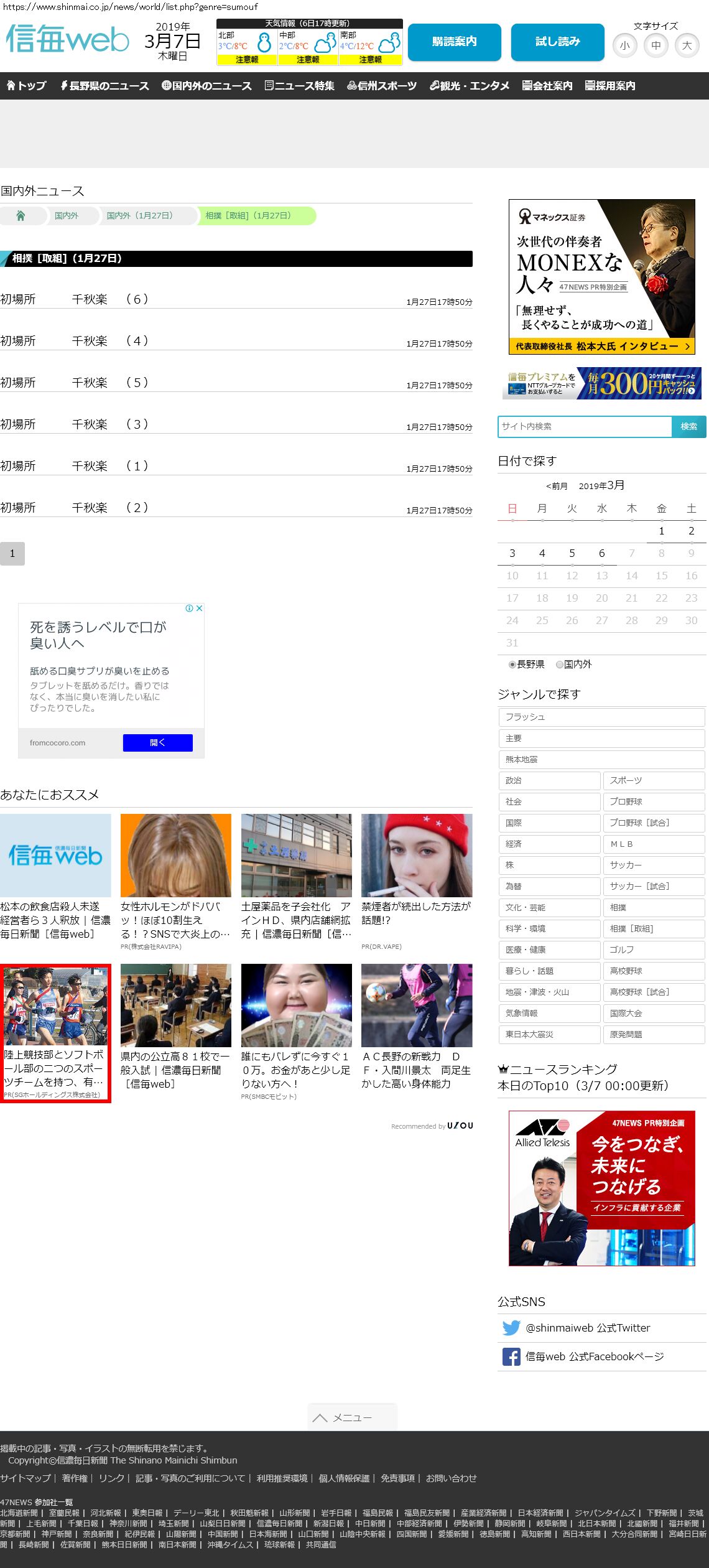
Task: Open 長野県のニュース menu
Action: 104,86
